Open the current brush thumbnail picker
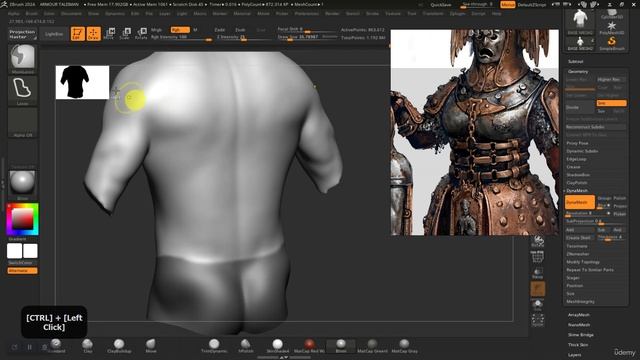 pyautogui.click(x=22, y=58)
